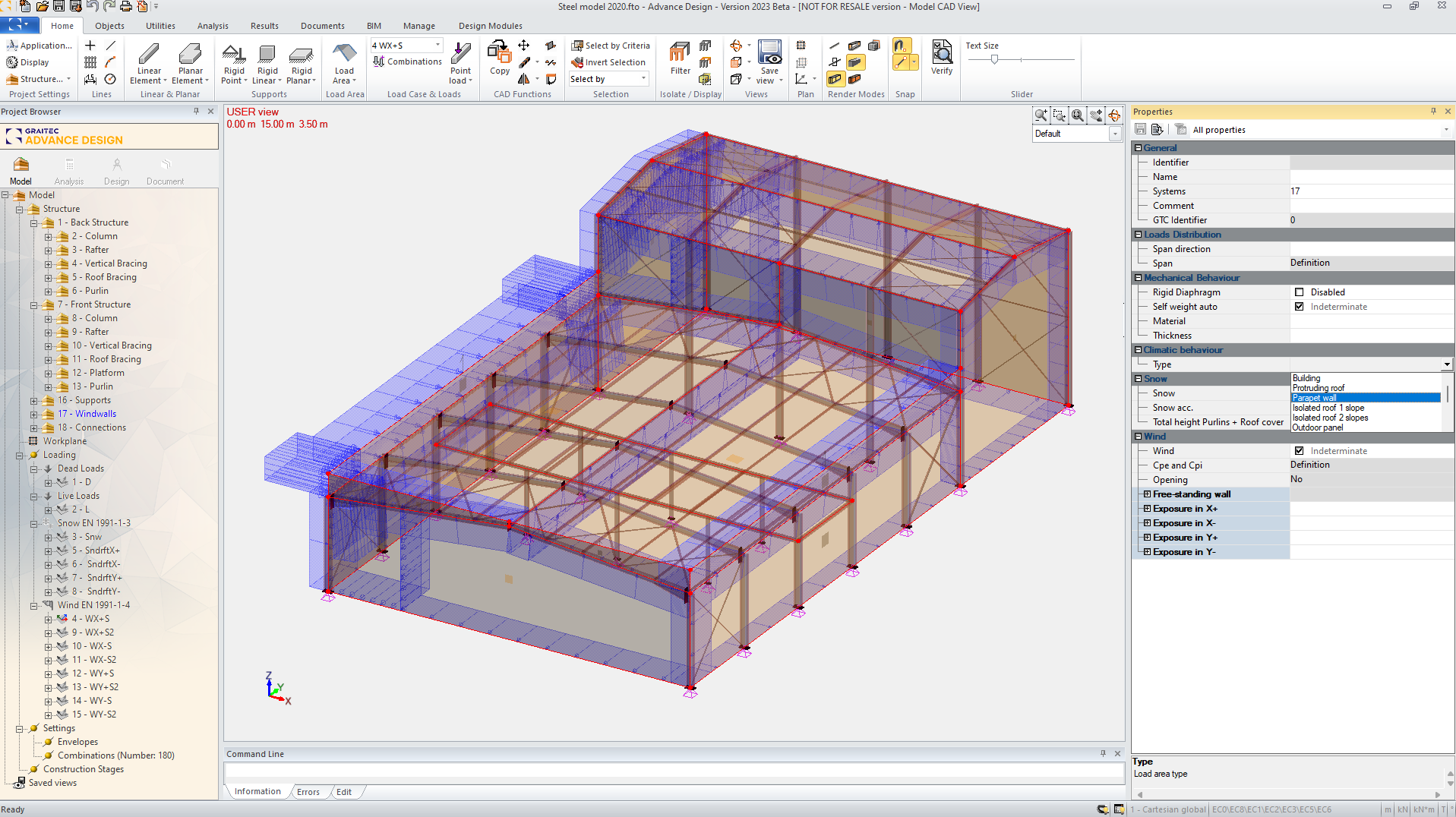Select the Rigid Planar support tool
This screenshot has height=817, width=1456.
pyautogui.click(x=302, y=64)
